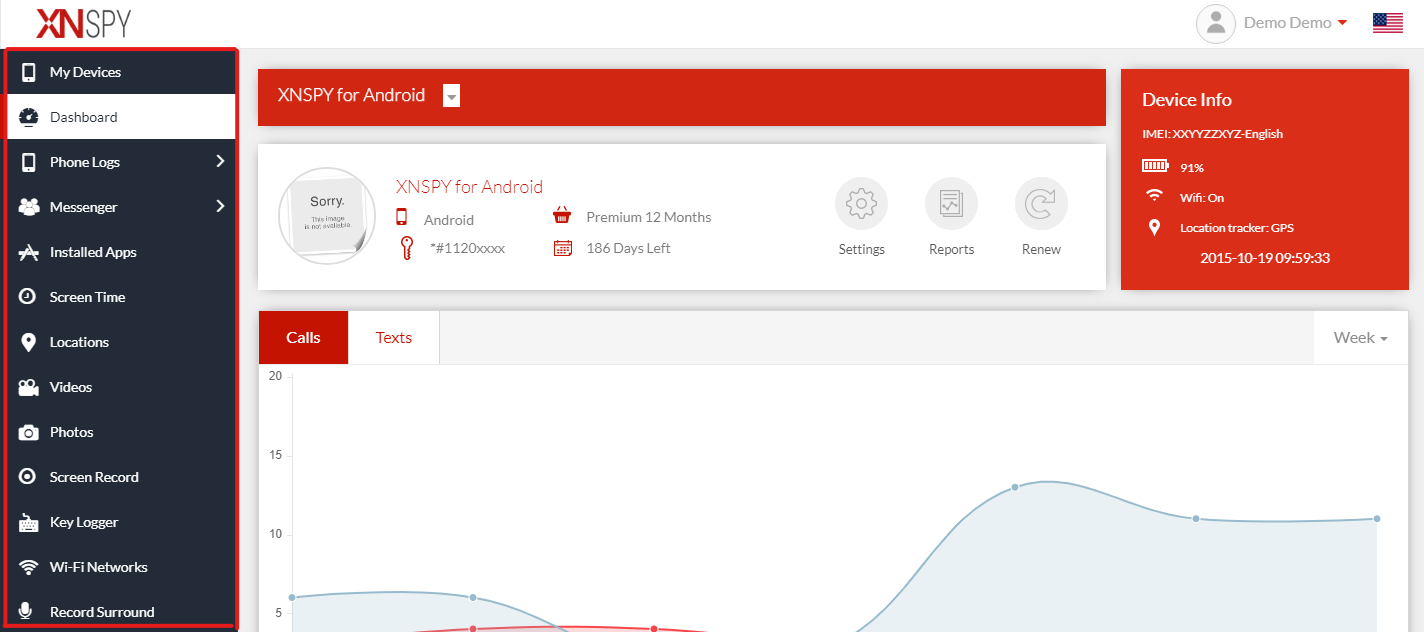
Task: Click the 91% battery level text
Action: (1192, 168)
